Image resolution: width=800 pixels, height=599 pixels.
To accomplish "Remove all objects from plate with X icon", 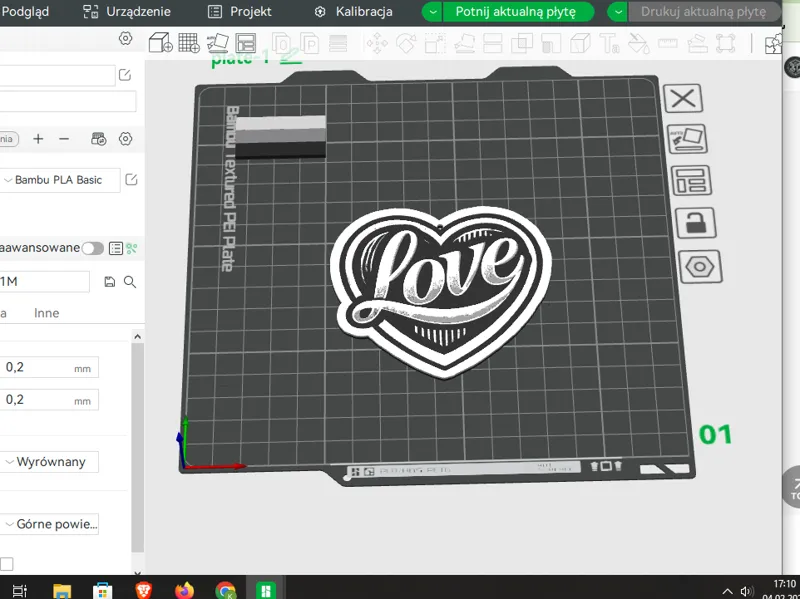I will point(683,98).
